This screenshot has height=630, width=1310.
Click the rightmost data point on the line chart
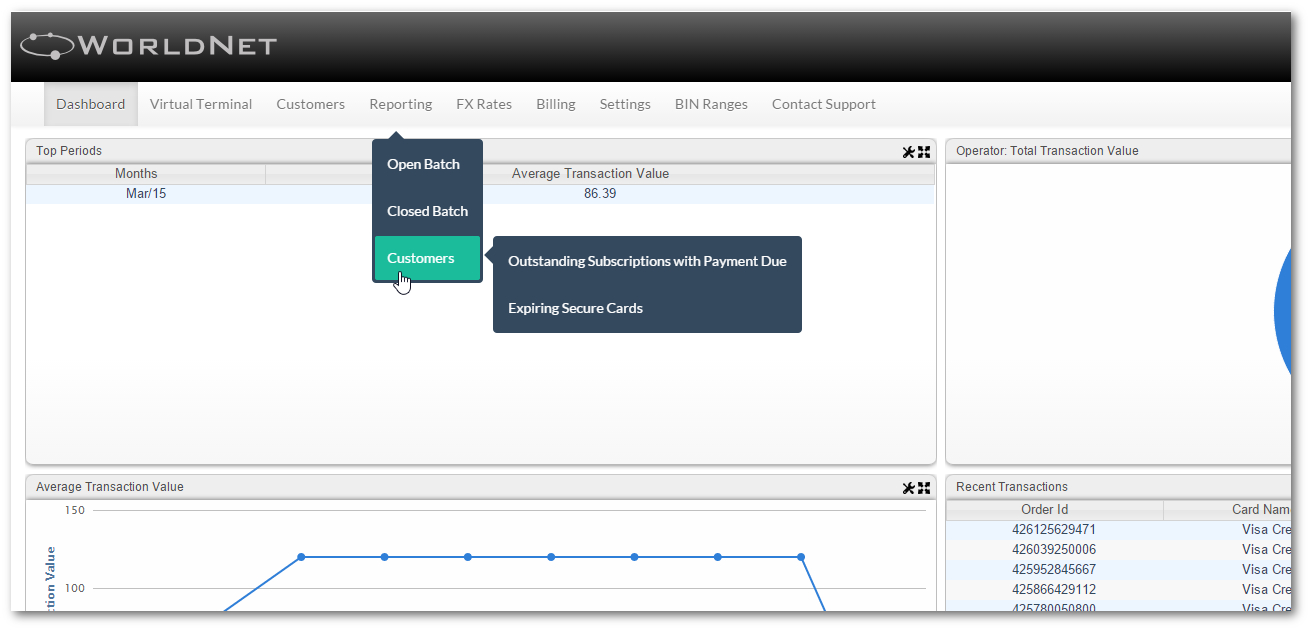pos(801,557)
